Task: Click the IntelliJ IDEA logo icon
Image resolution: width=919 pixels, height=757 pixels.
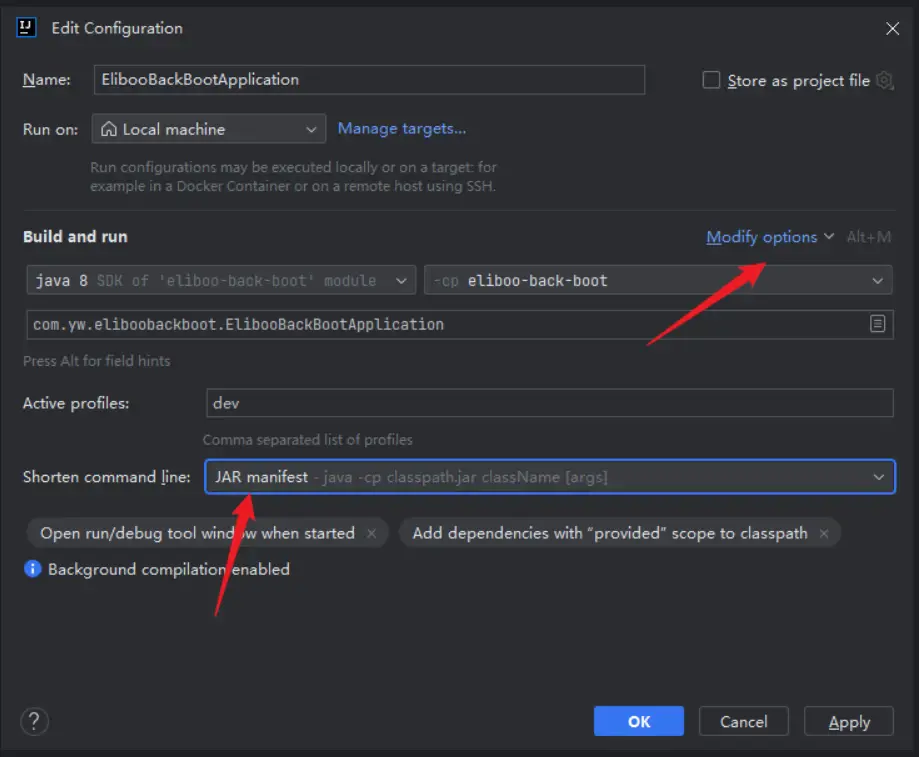Action: point(28,28)
